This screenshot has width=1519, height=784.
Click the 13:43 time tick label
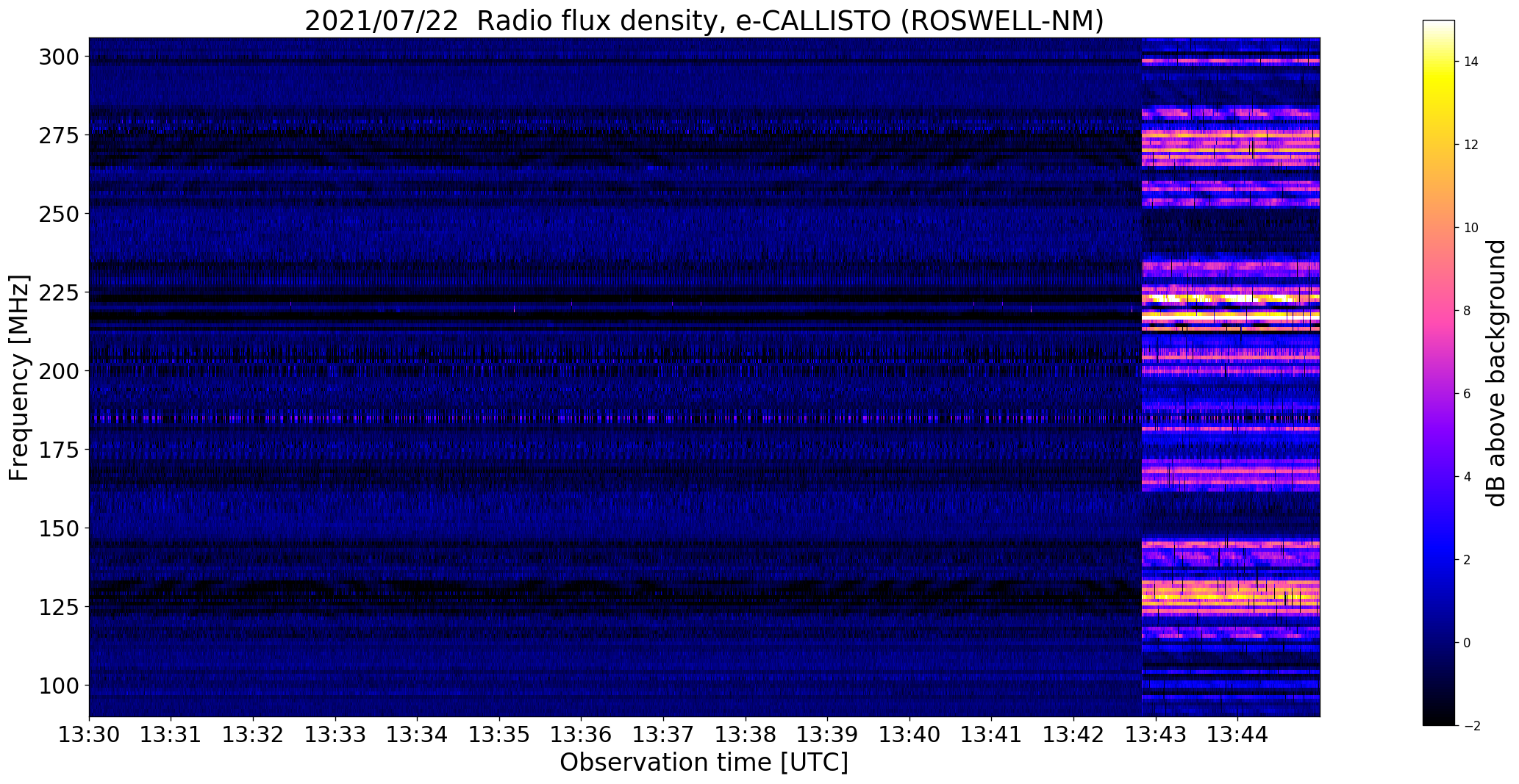(x=1156, y=734)
